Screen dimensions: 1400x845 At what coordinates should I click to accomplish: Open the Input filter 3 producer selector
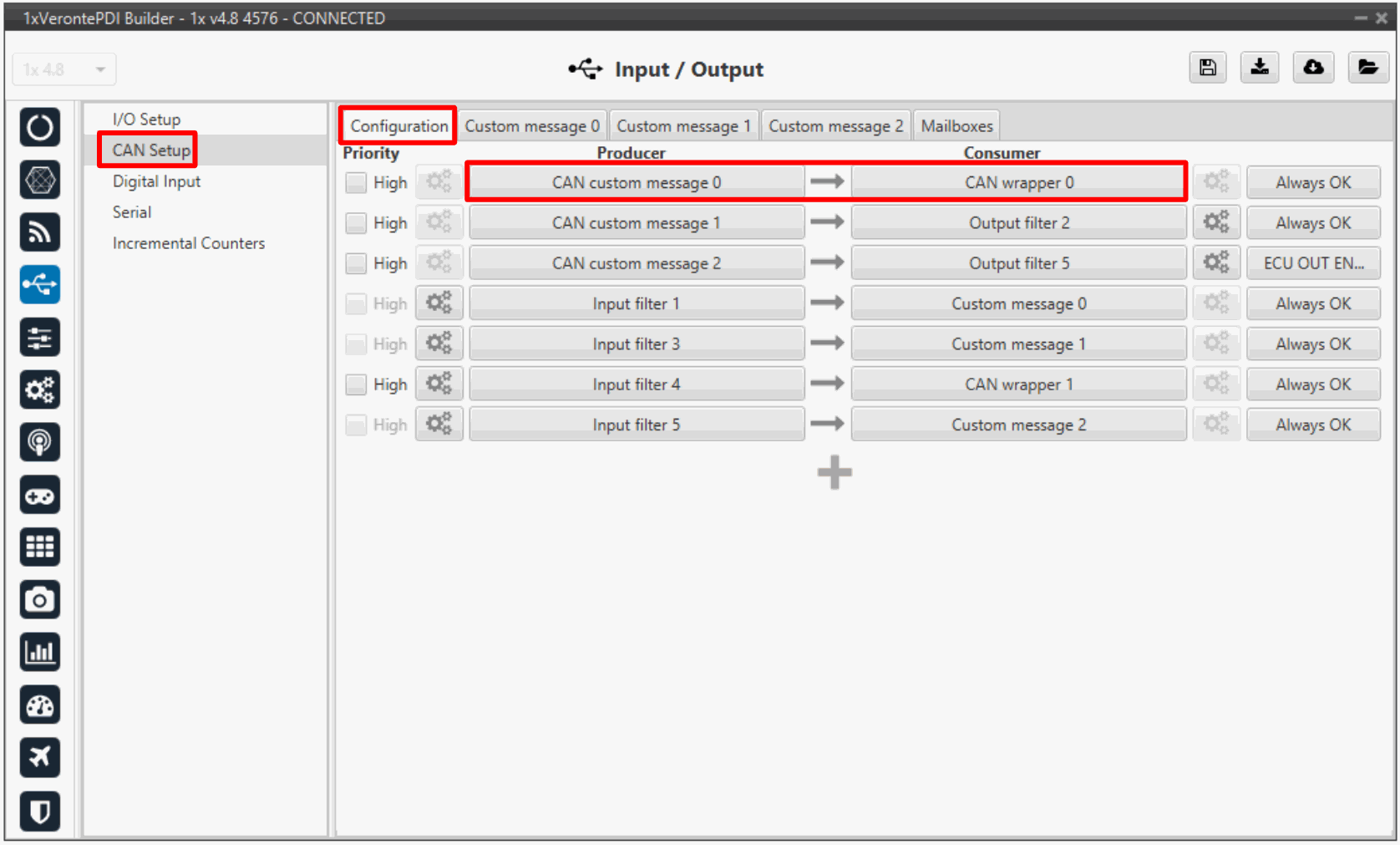pyautogui.click(x=636, y=344)
